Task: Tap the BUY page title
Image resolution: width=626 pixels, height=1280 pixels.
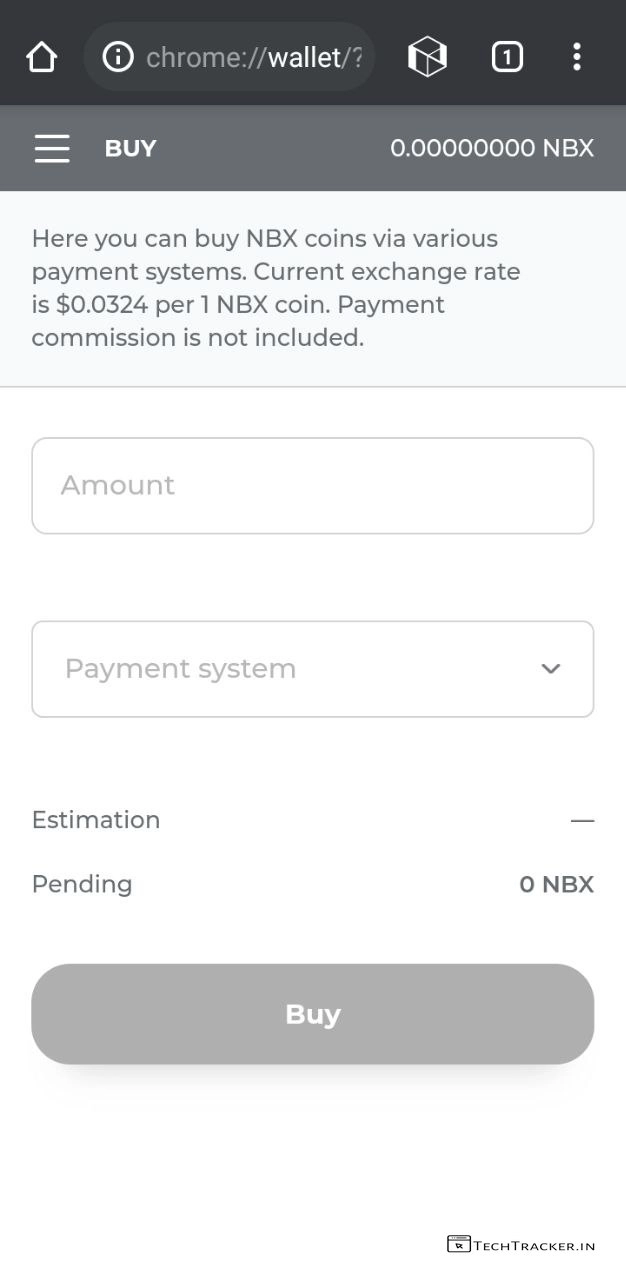Action: [x=130, y=148]
